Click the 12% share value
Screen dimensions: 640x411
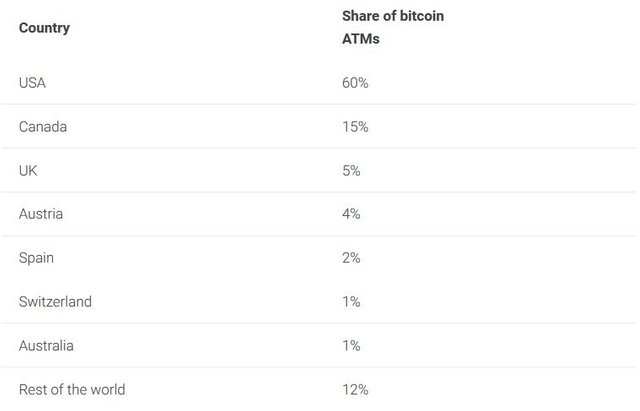click(x=355, y=389)
